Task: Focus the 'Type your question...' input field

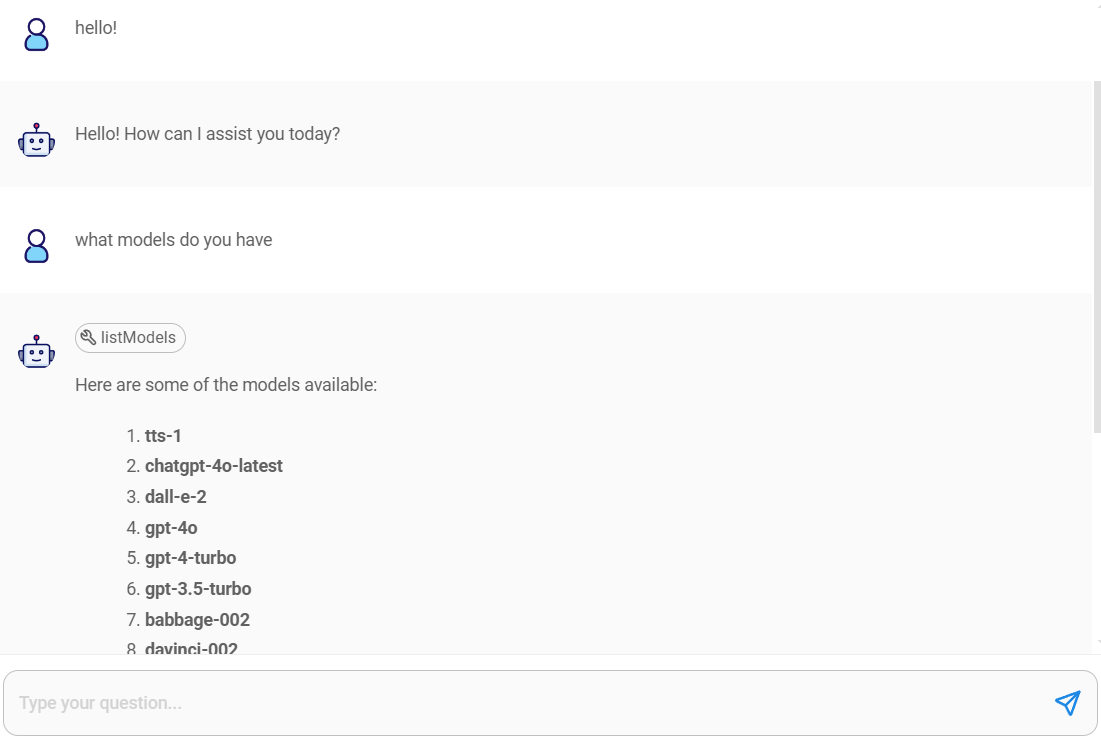Action: (520, 703)
